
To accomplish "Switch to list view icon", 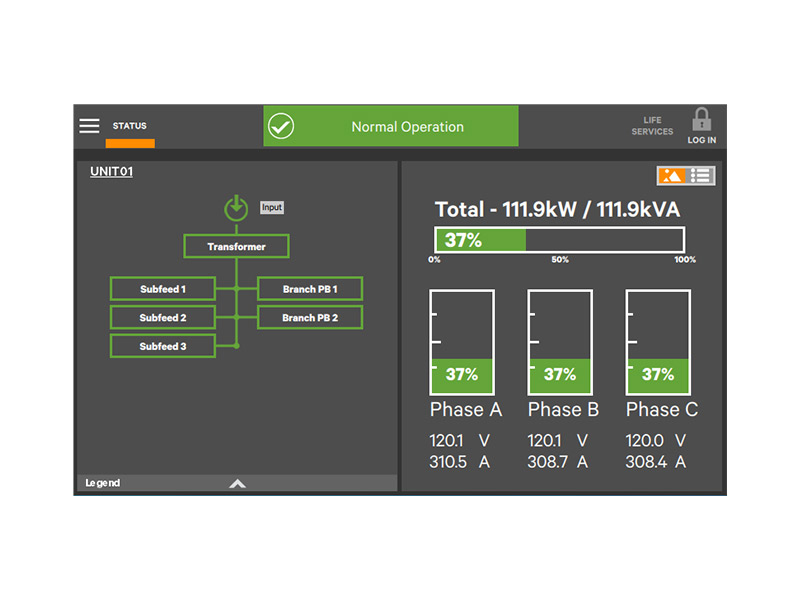I will 701,176.
